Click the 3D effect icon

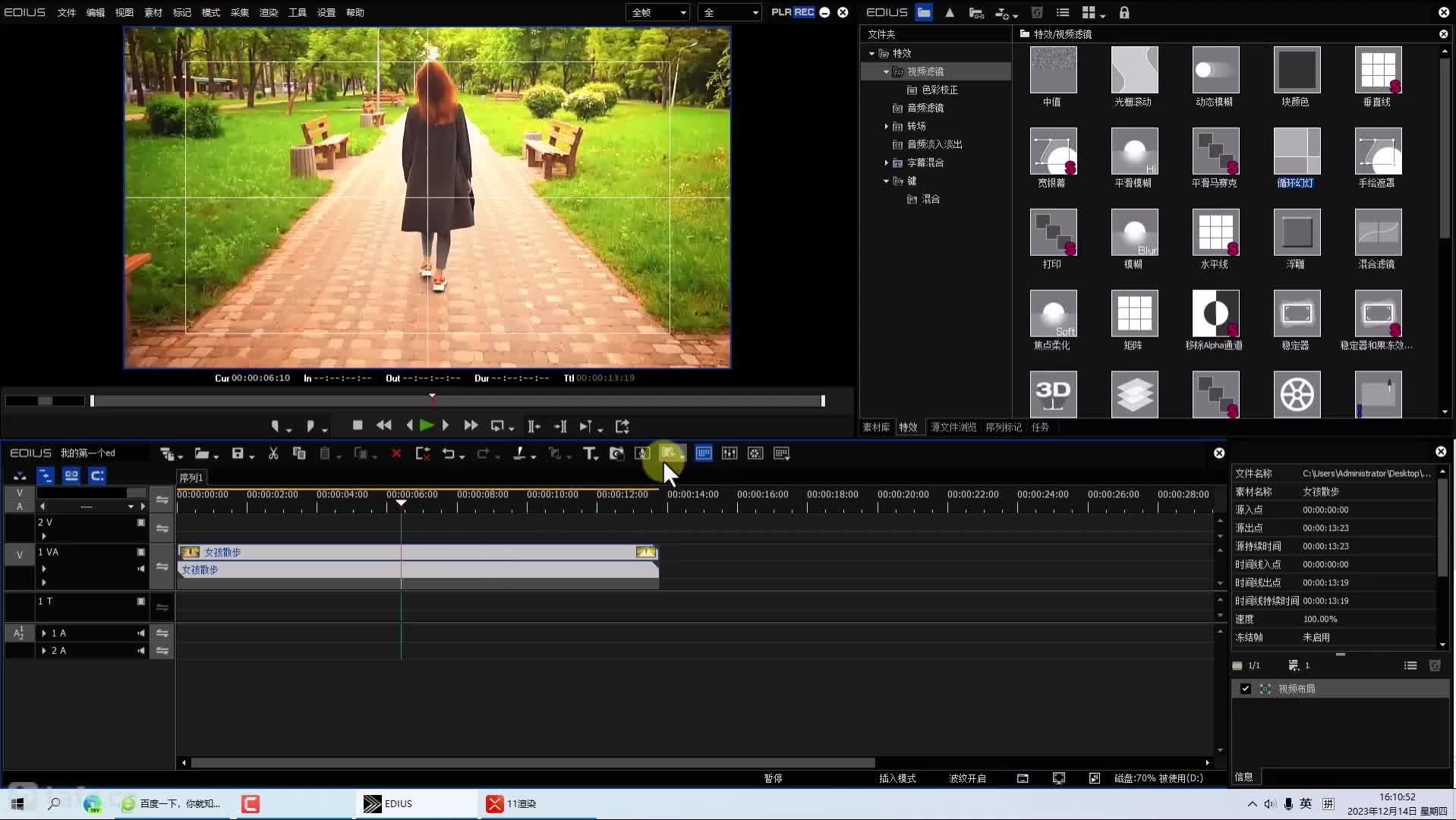(1053, 394)
